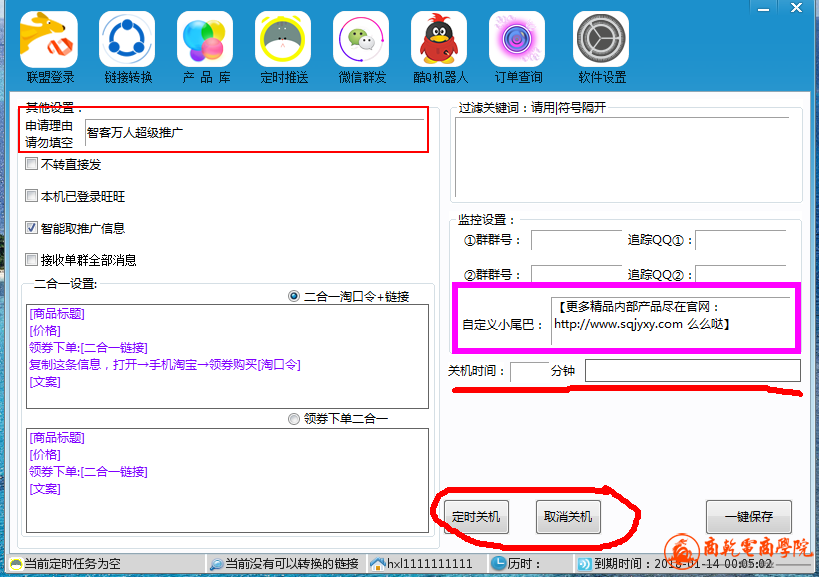Click the ①群群号 input field
The image size is (819, 577).
[x=576, y=240]
